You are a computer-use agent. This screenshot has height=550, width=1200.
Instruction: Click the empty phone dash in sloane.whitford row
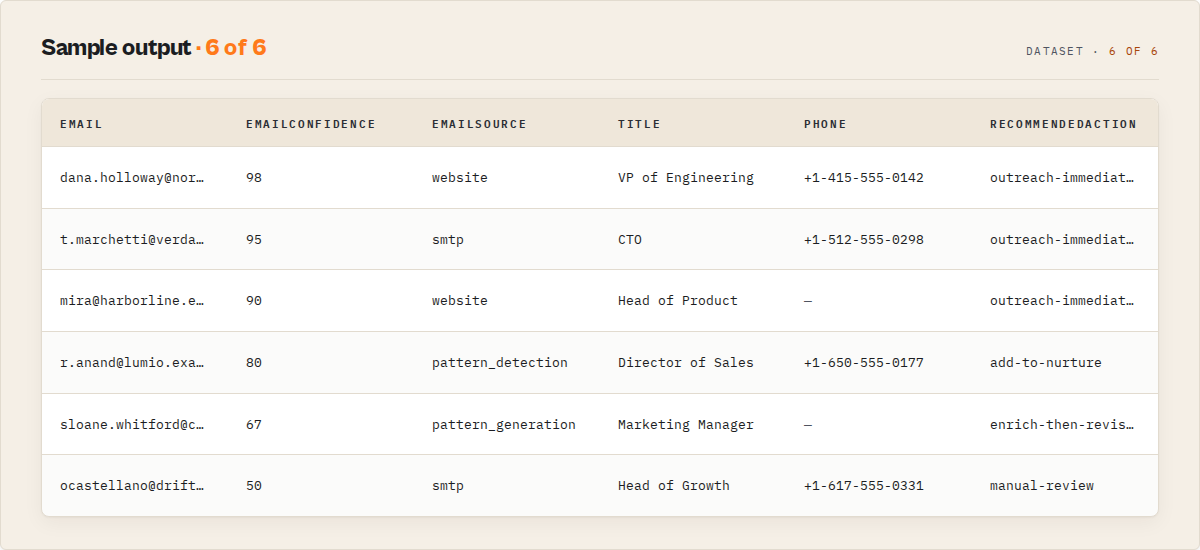[x=808, y=424]
